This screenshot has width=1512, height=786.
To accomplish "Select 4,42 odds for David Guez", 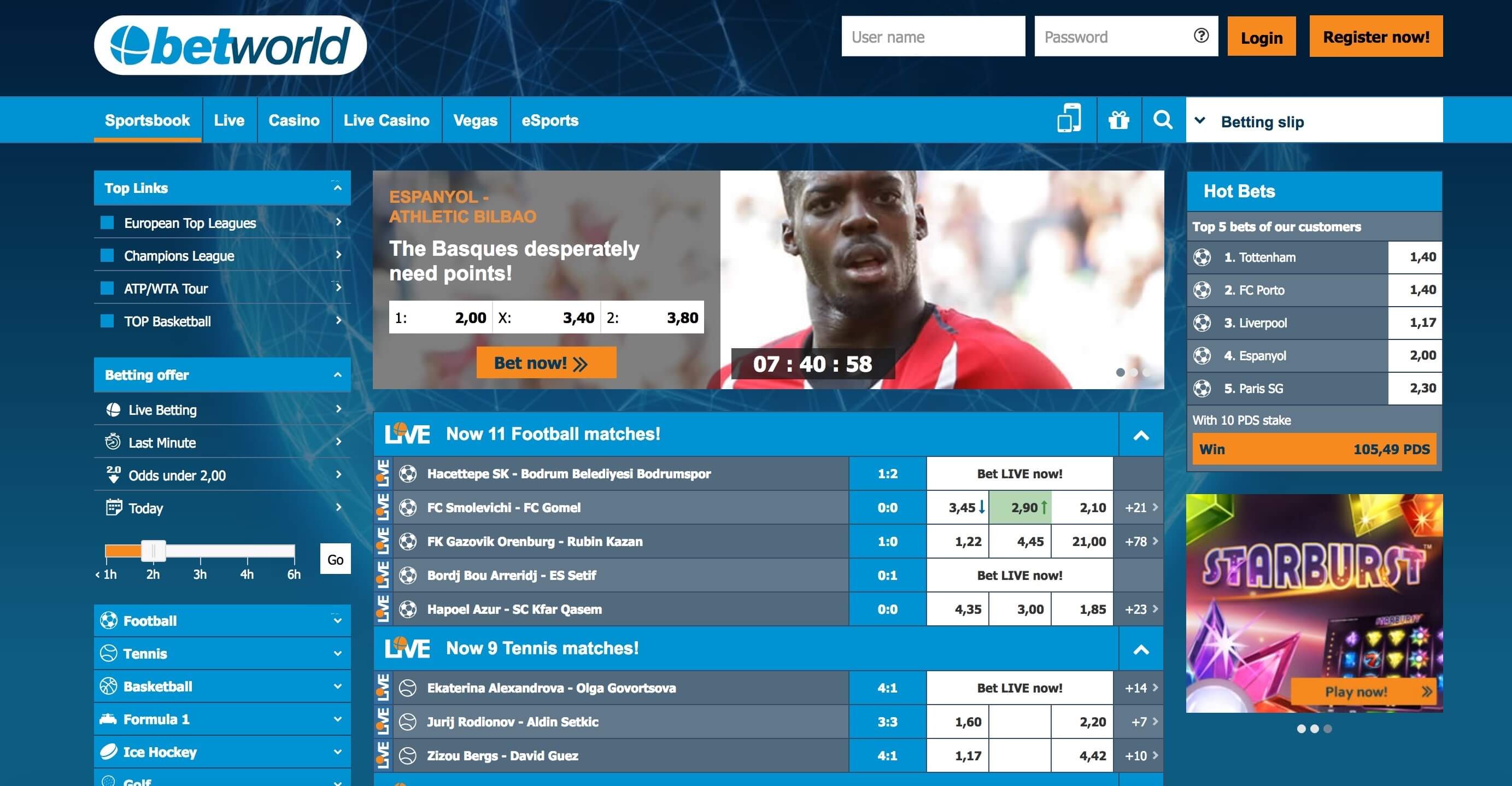I will (1082, 756).
